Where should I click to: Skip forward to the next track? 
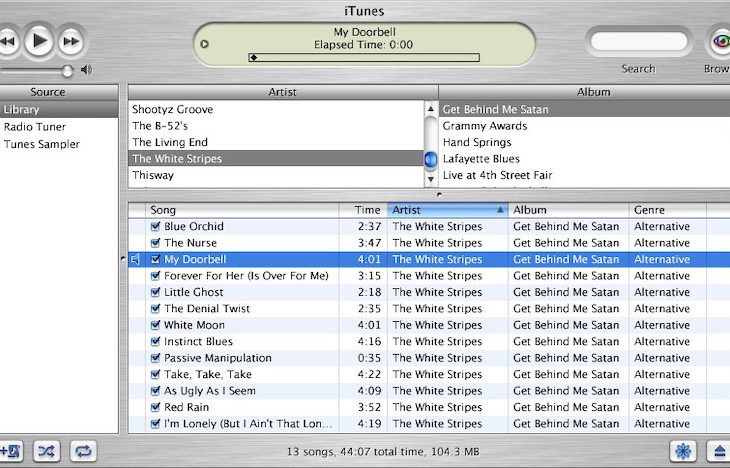click(x=71, y=41)
